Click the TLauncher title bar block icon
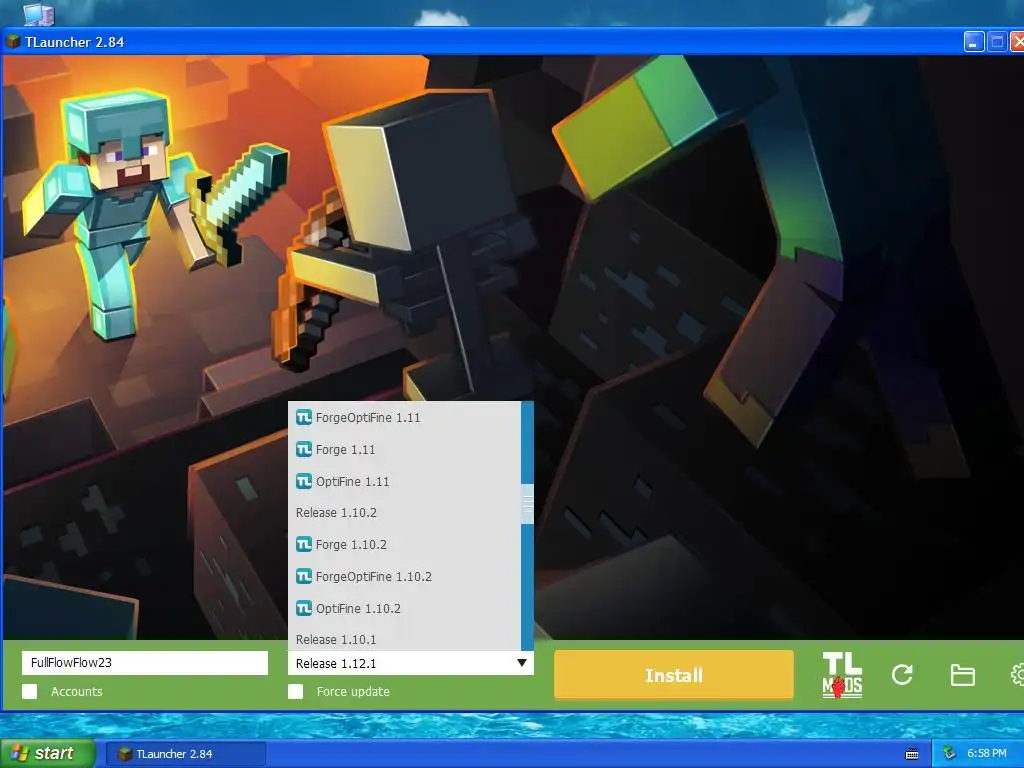Viewport: 1024px width, 768px height. point(13,42)
